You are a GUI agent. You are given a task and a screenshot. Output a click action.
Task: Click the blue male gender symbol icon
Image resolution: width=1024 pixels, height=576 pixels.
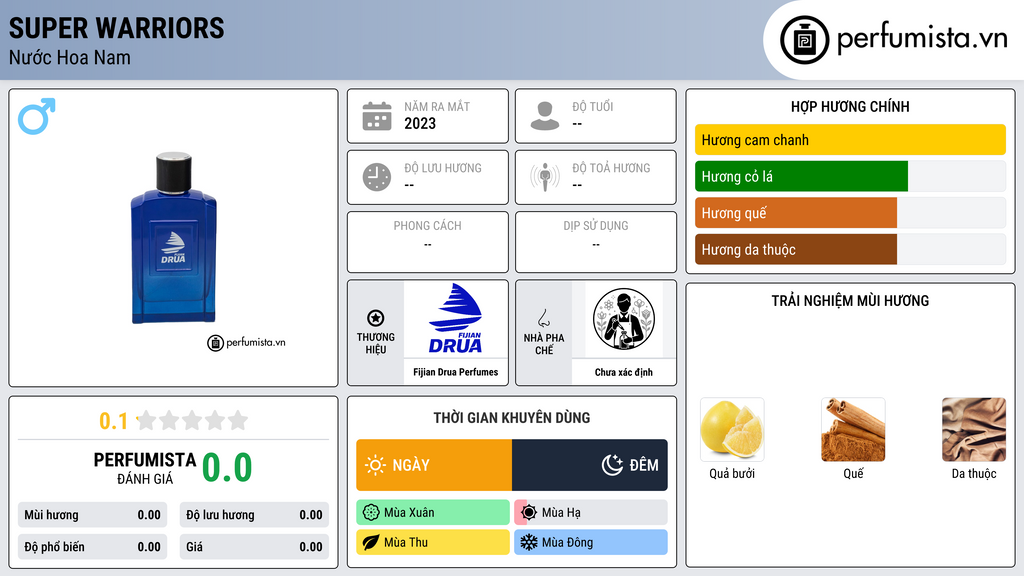pos(37,116)
